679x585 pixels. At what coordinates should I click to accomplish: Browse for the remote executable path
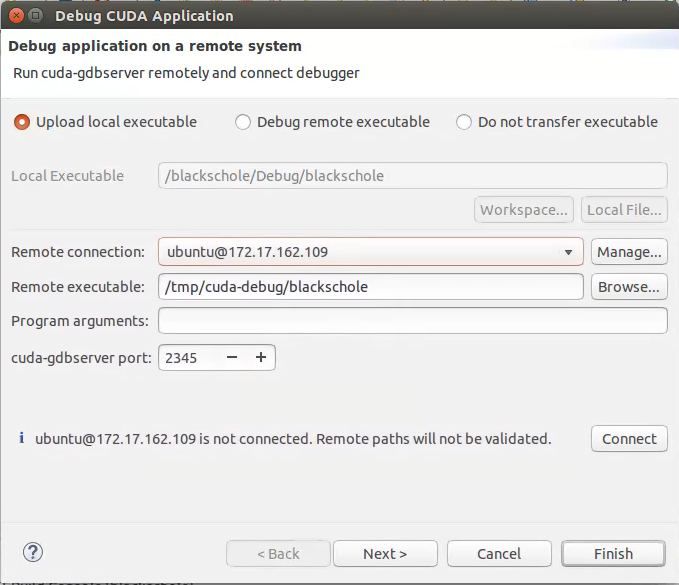click(x=629, y=287)
